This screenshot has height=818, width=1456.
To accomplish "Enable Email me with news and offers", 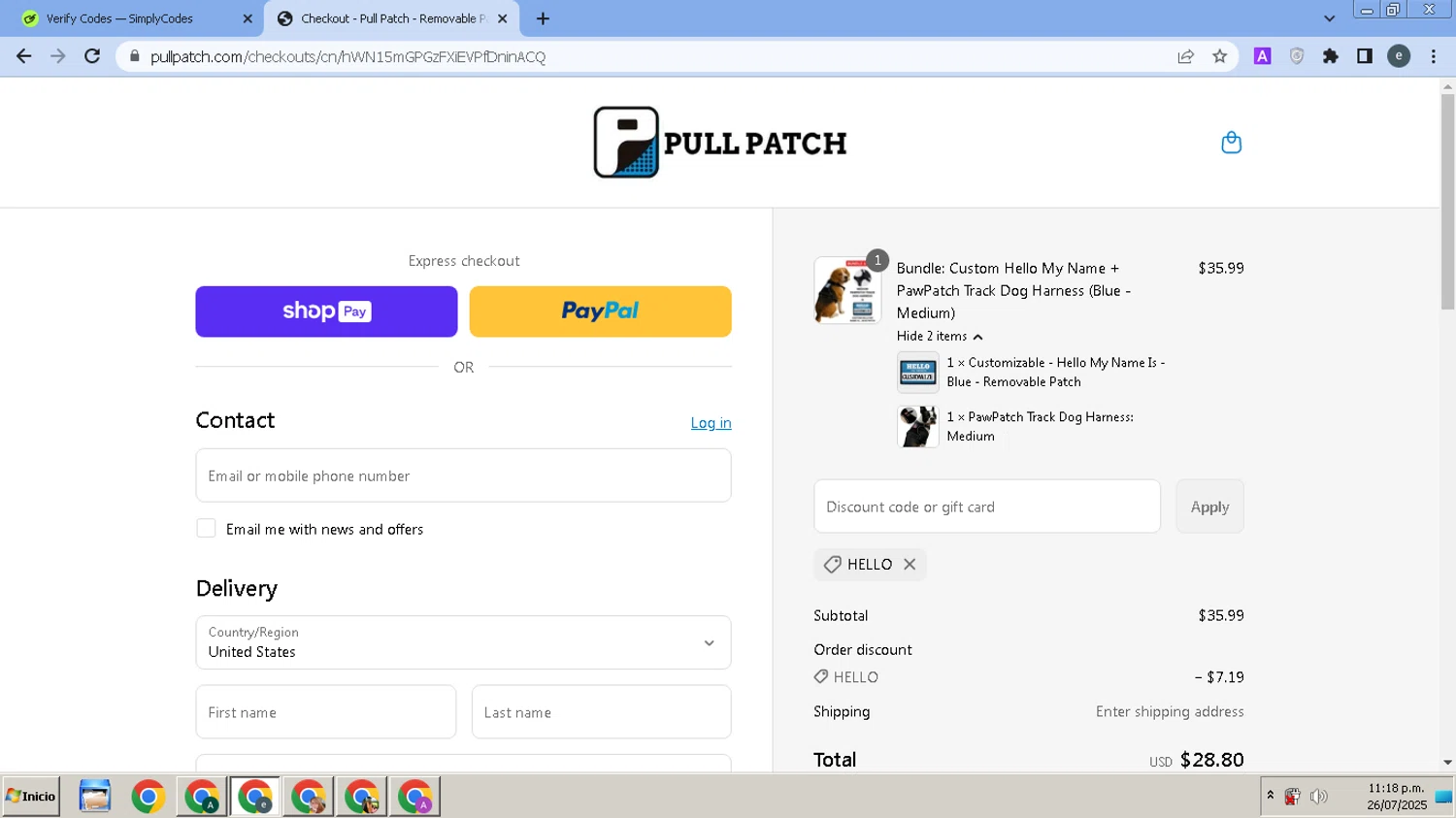I will [x=206, y=529].
